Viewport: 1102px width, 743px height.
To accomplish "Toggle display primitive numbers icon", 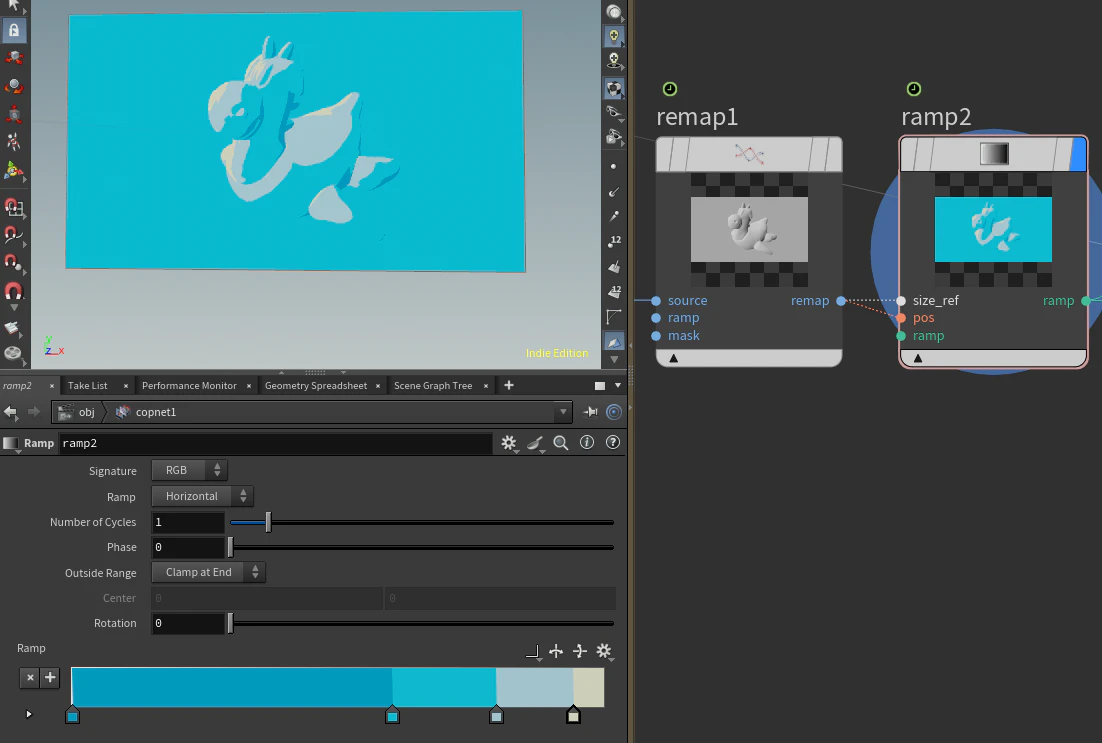I will [614, 291].
